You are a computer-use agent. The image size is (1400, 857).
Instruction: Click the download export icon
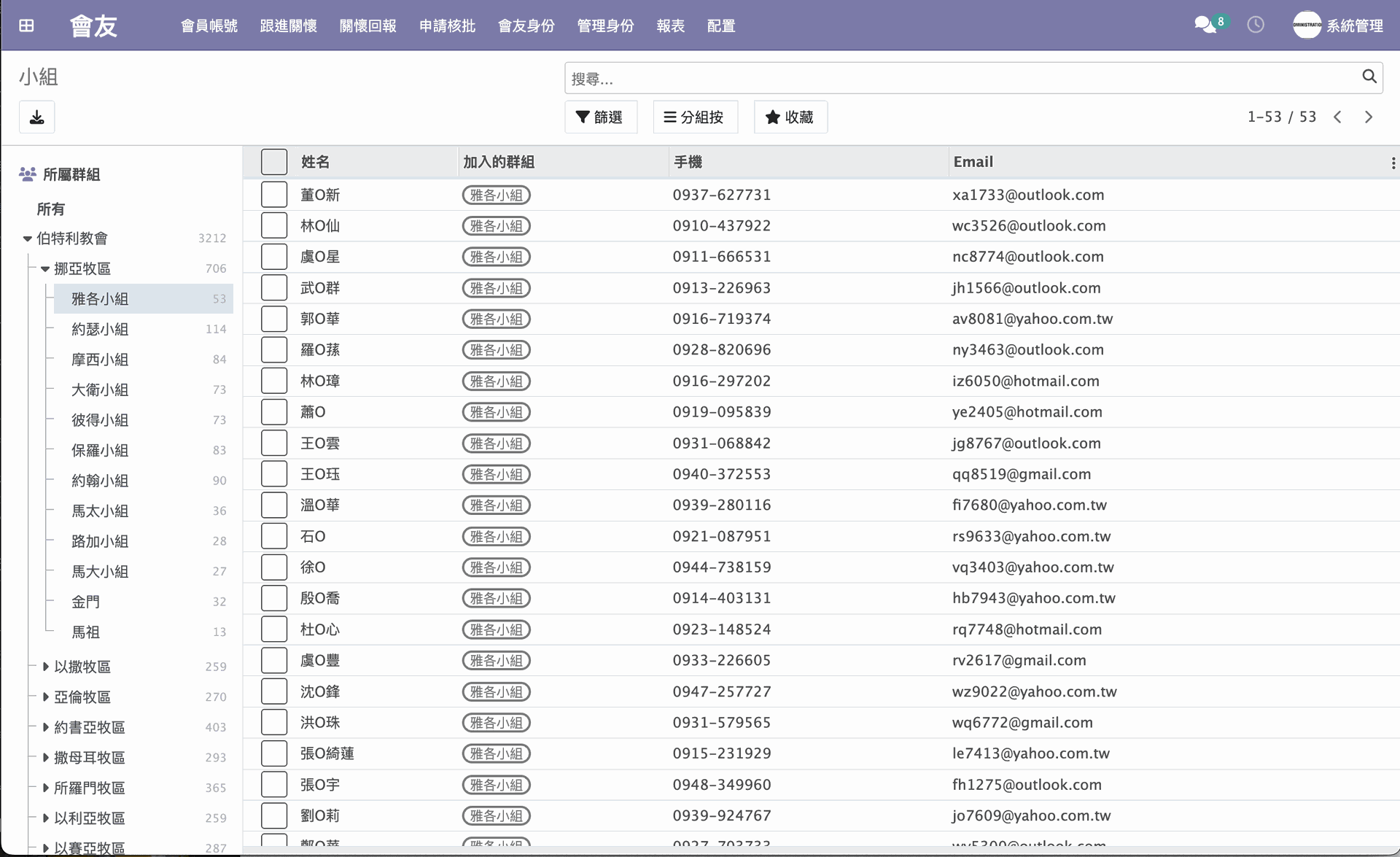[37, 117]
